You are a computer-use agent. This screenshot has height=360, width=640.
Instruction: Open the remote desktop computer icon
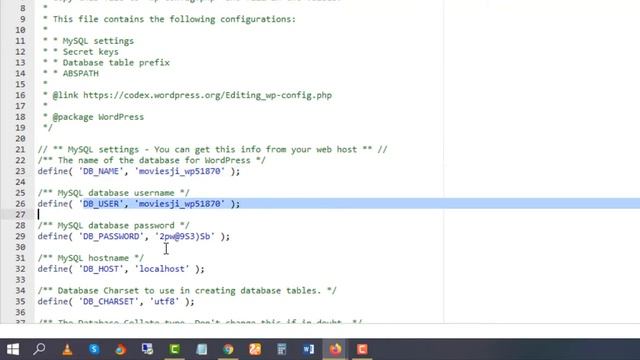click(147, 349)
